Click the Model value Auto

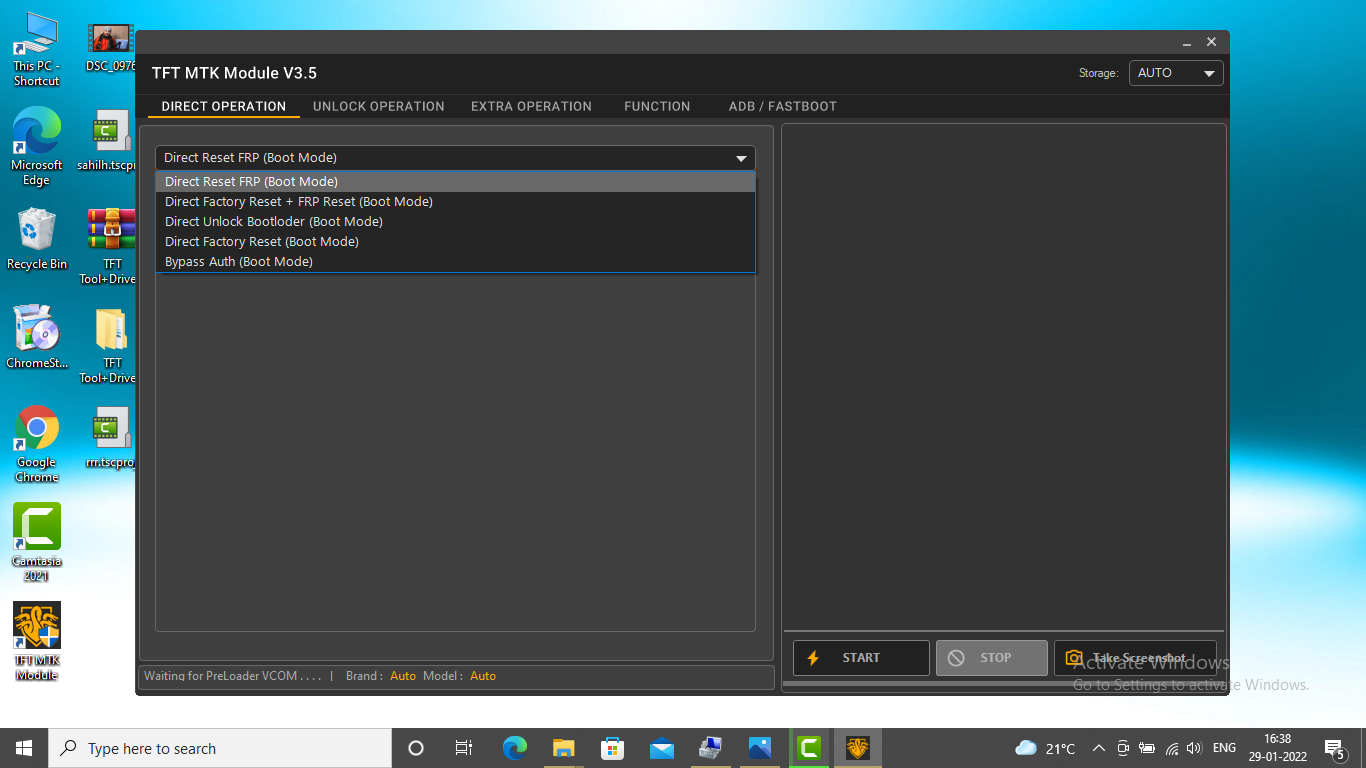[x=483, y=676]
